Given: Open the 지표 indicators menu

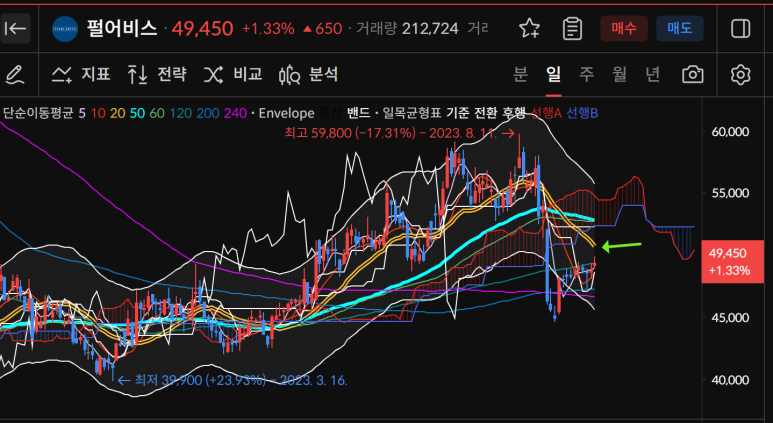Looking at the screenshot, I should point(81,74).
